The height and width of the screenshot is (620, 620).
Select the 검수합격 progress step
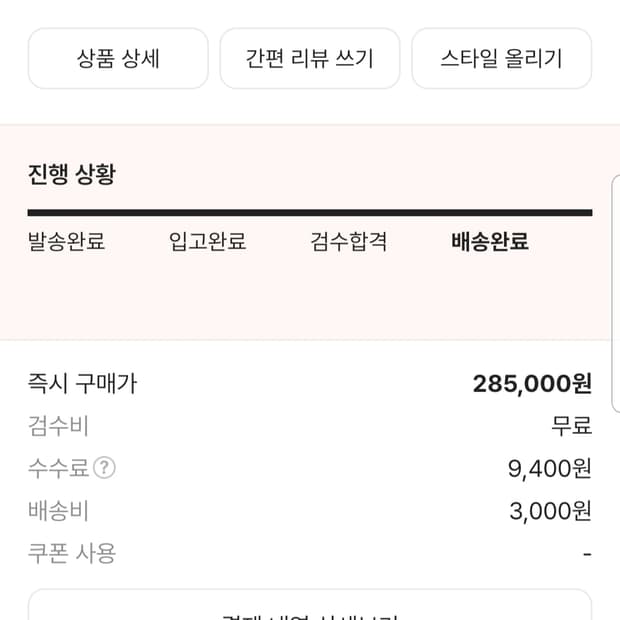pyautogui.click(x=349, y=241)
